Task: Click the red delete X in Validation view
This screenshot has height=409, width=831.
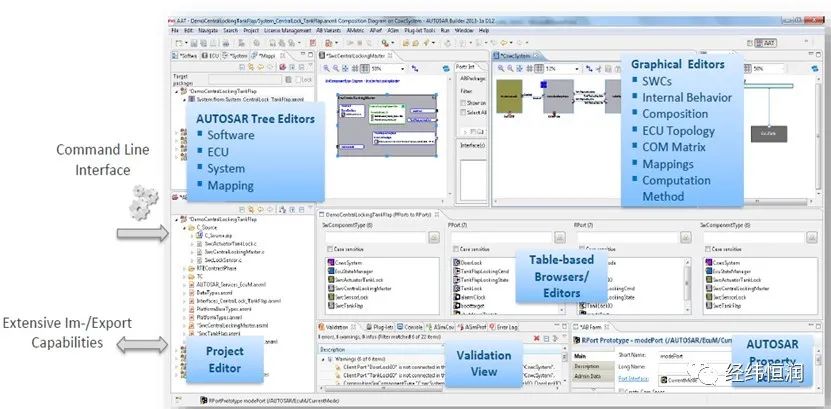Action: (536, 338)
